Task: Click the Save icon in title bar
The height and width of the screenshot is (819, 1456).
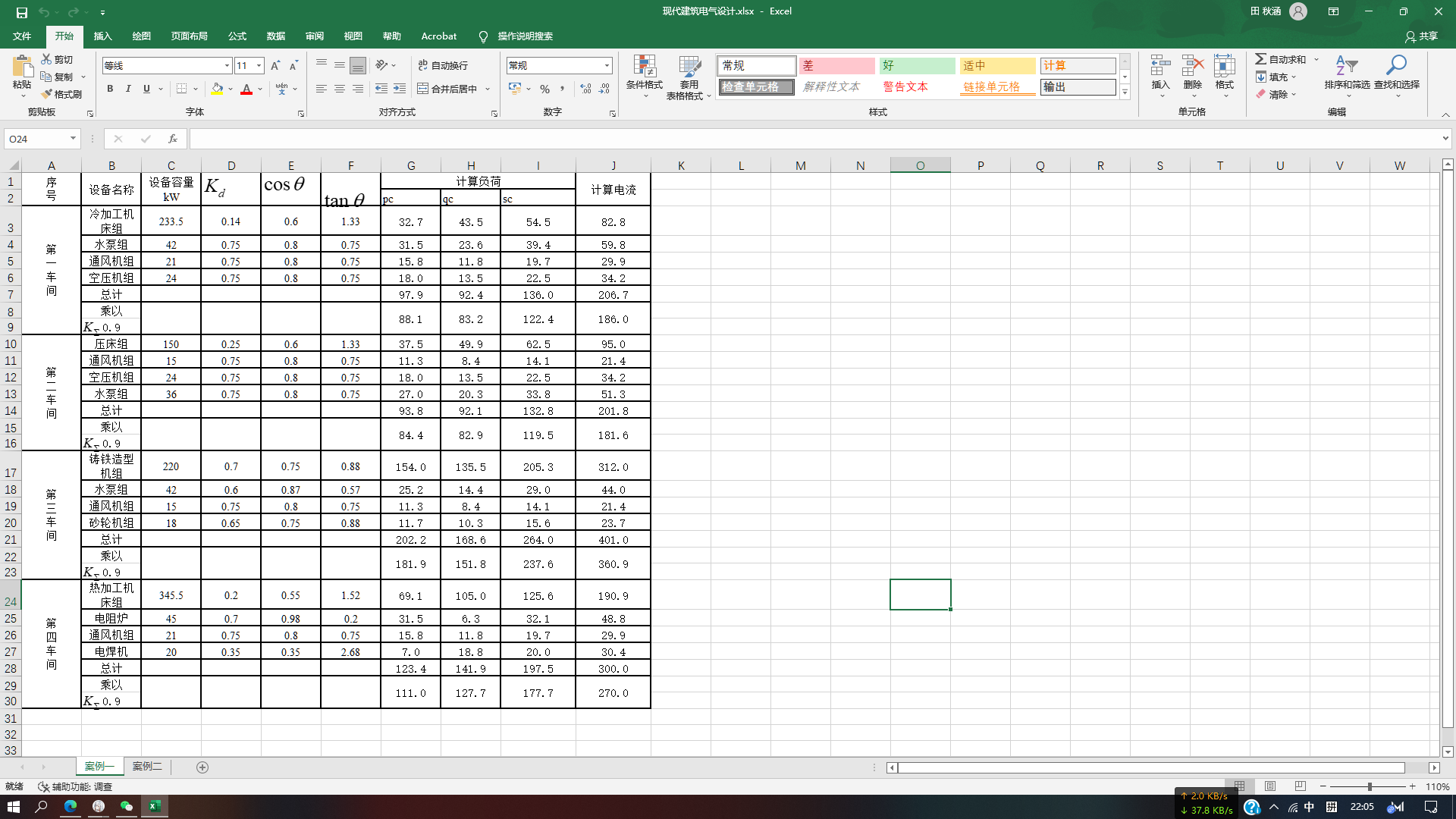Action: pos(21,12)
